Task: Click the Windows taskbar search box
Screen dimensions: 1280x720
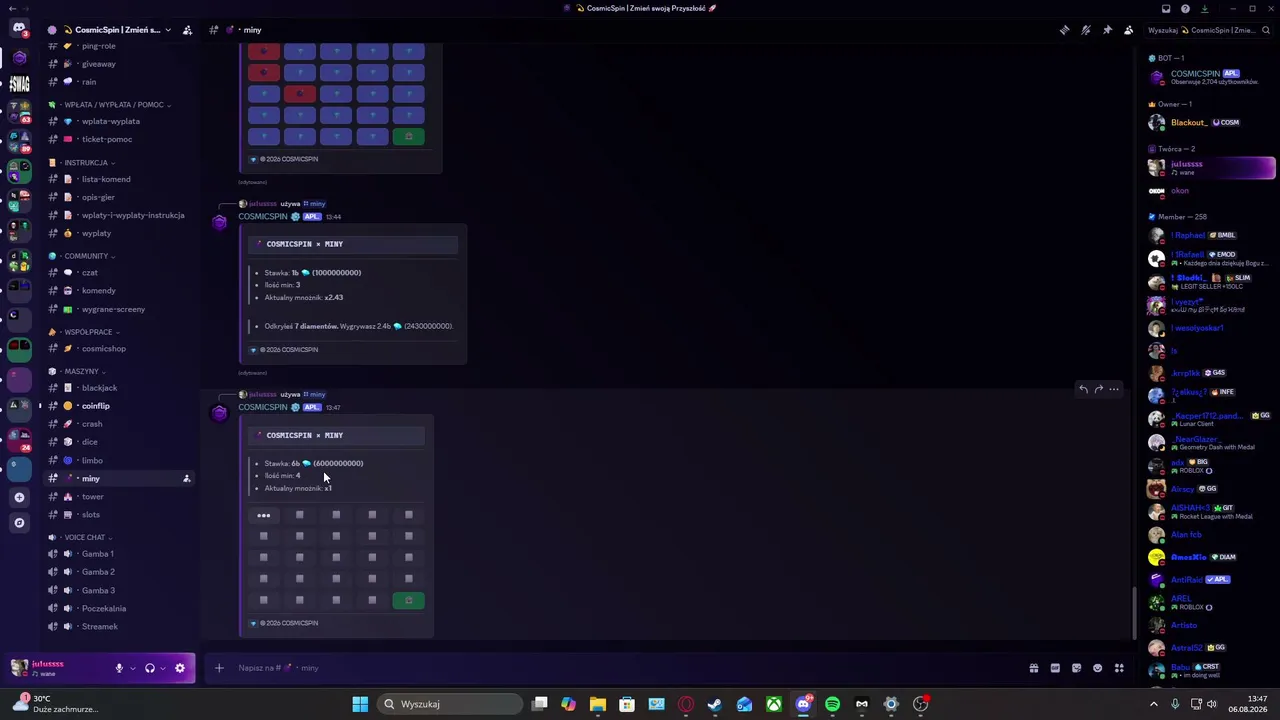Action: [x=450, y=704]
